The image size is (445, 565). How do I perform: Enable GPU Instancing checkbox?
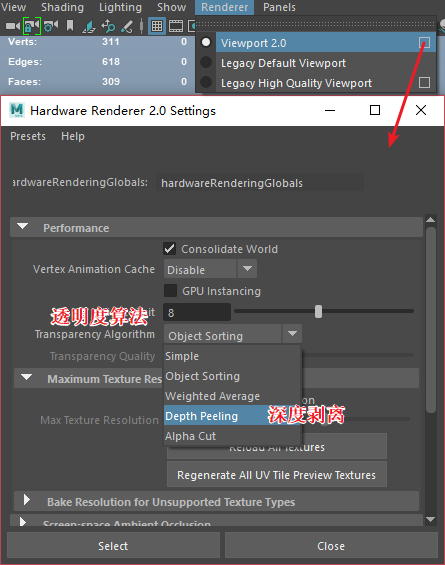(170, 290)
